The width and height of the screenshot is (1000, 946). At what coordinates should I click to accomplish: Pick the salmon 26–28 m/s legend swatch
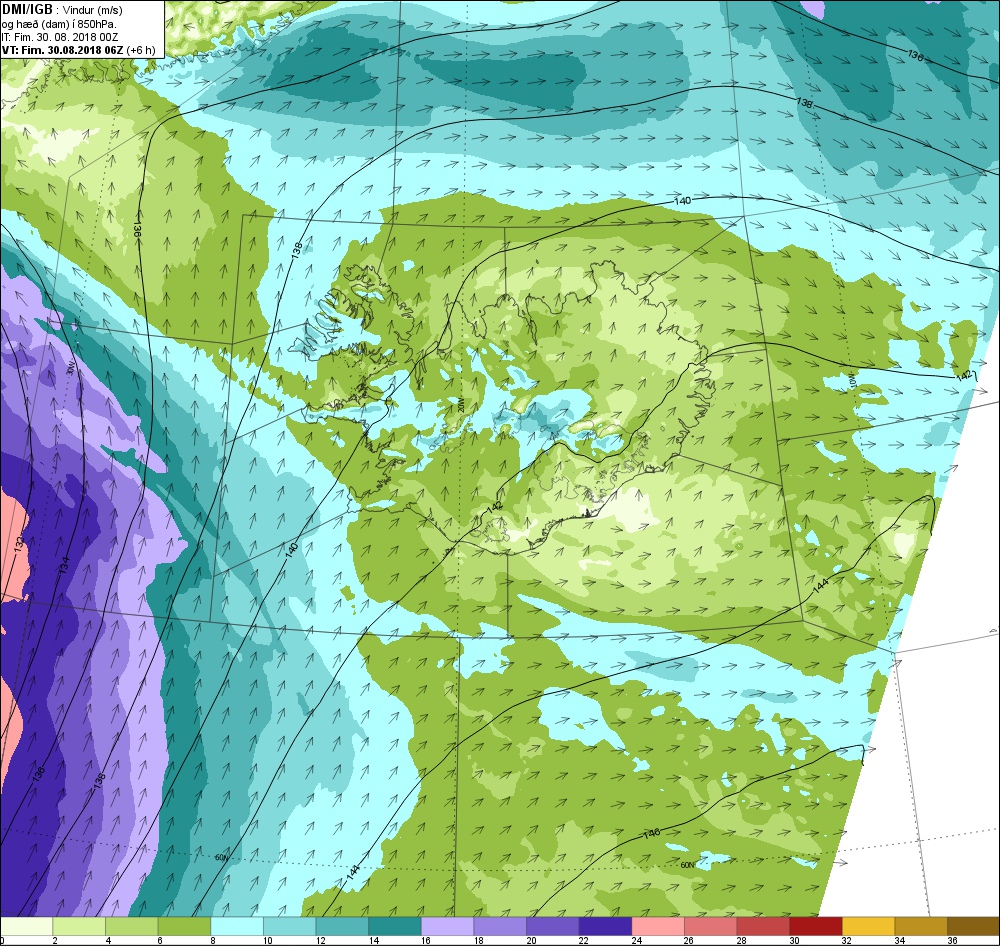[x=710, y=926]
